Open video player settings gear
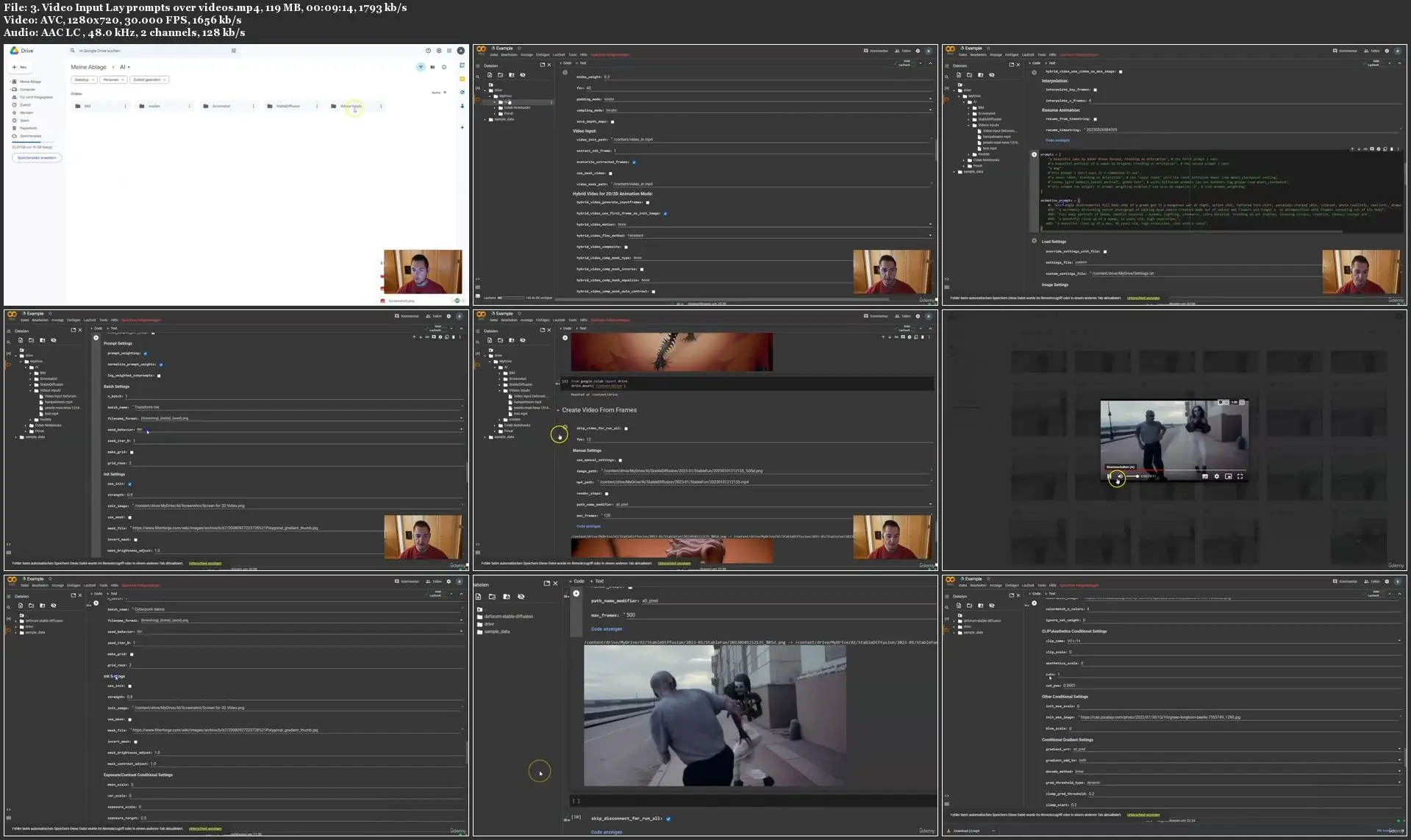Screen dimensions: 1411x840 [1216, 476]
